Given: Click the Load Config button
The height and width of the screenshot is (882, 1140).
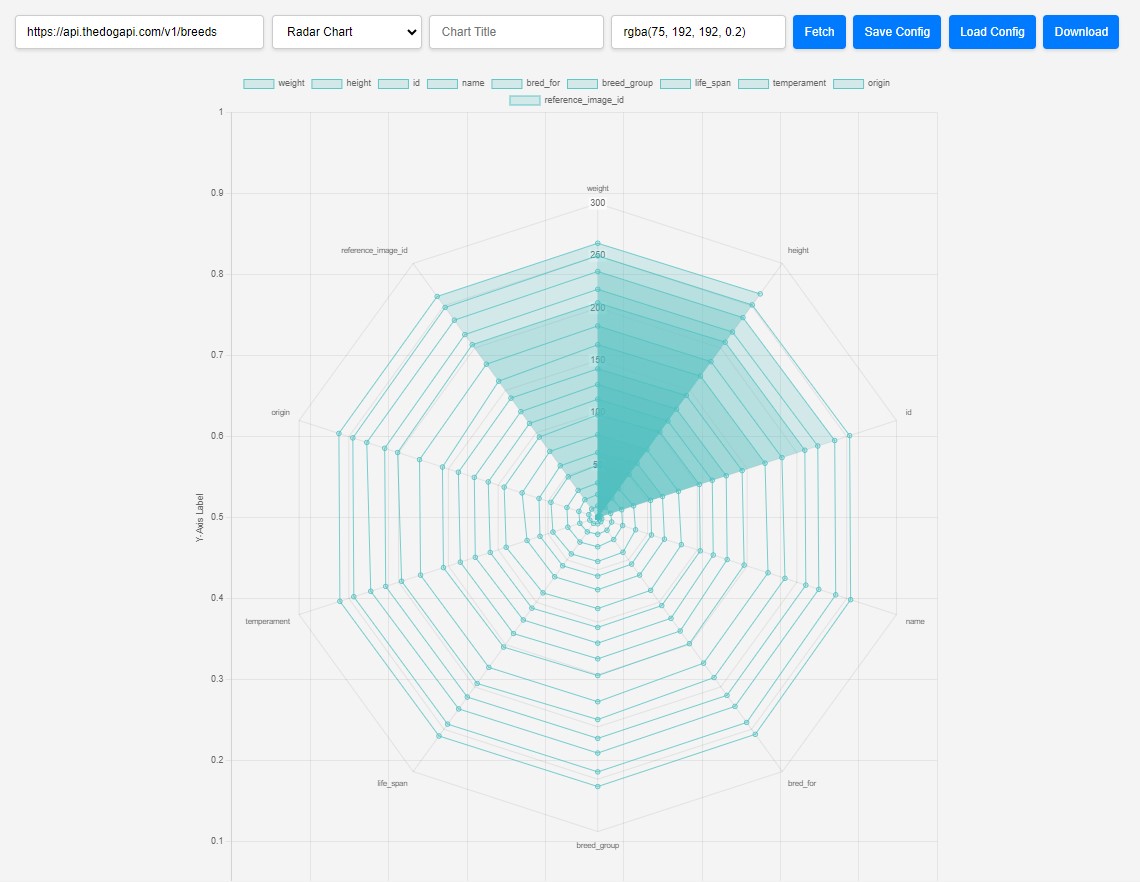Looking at the screenshot, I should tap(992, 32).
